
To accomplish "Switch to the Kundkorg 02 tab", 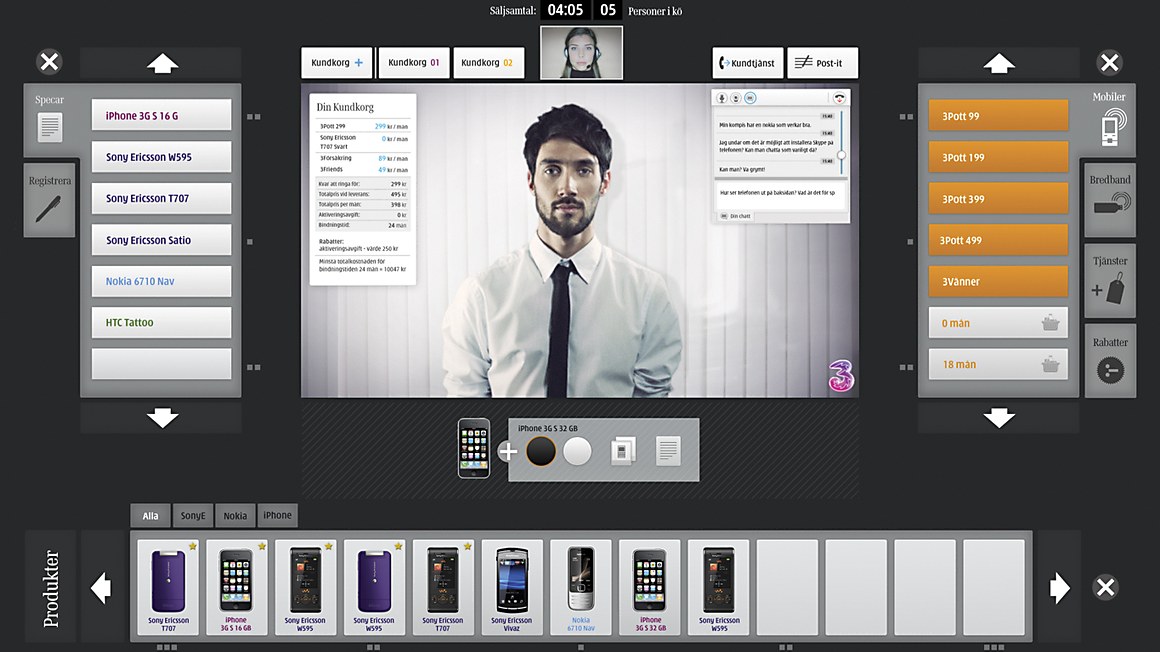I will 488,63.
